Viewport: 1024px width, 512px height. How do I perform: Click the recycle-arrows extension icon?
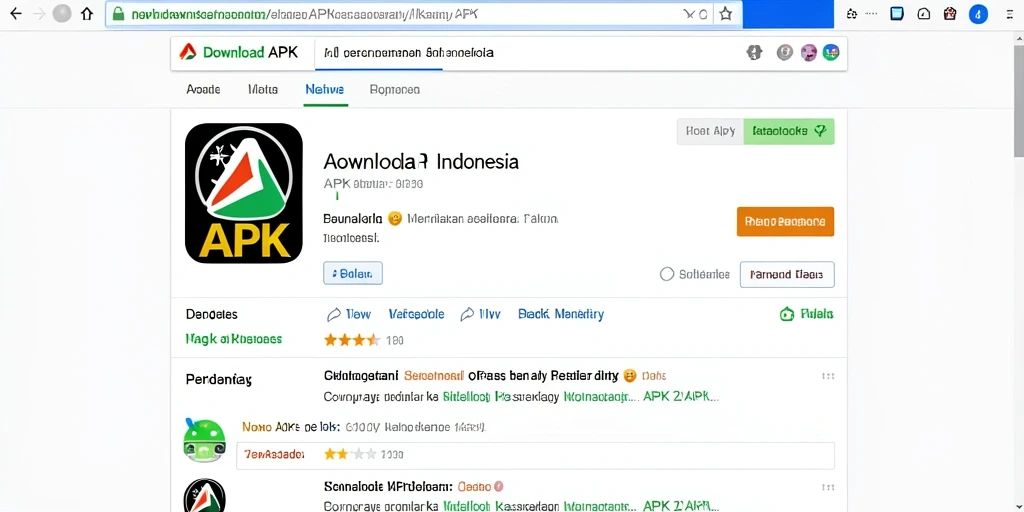click(852, 14)
